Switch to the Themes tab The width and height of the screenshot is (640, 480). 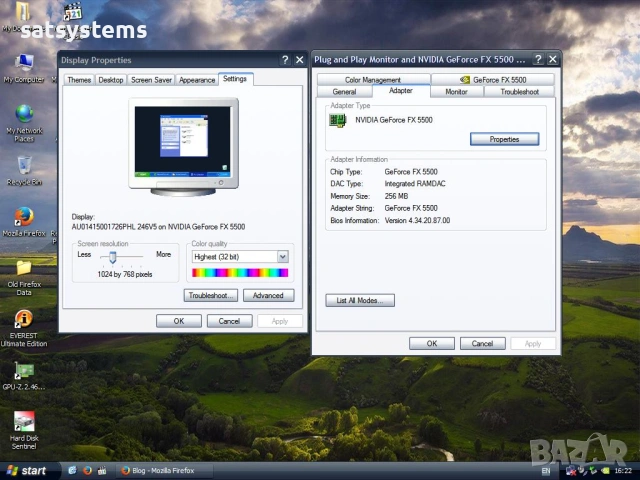(79, 80)
